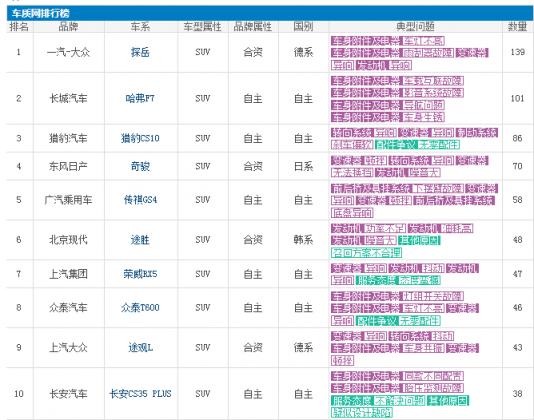
Task: Click the count value 46
Action: (x=517, y=308)
